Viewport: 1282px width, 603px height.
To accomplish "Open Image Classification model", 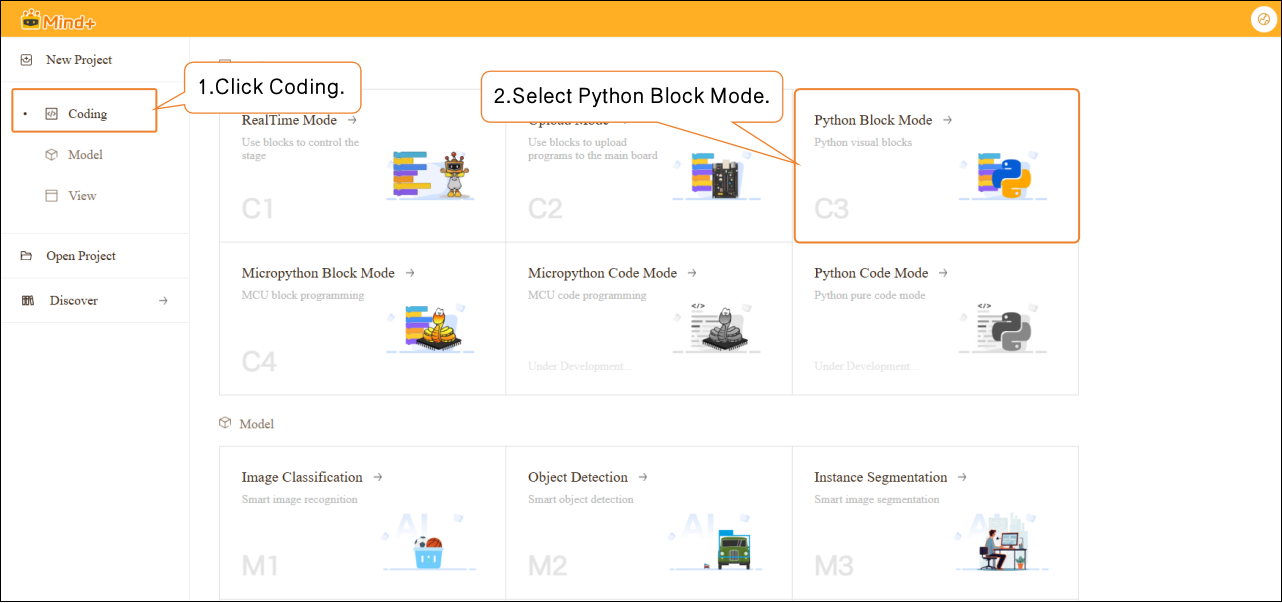I will point(302,477).
